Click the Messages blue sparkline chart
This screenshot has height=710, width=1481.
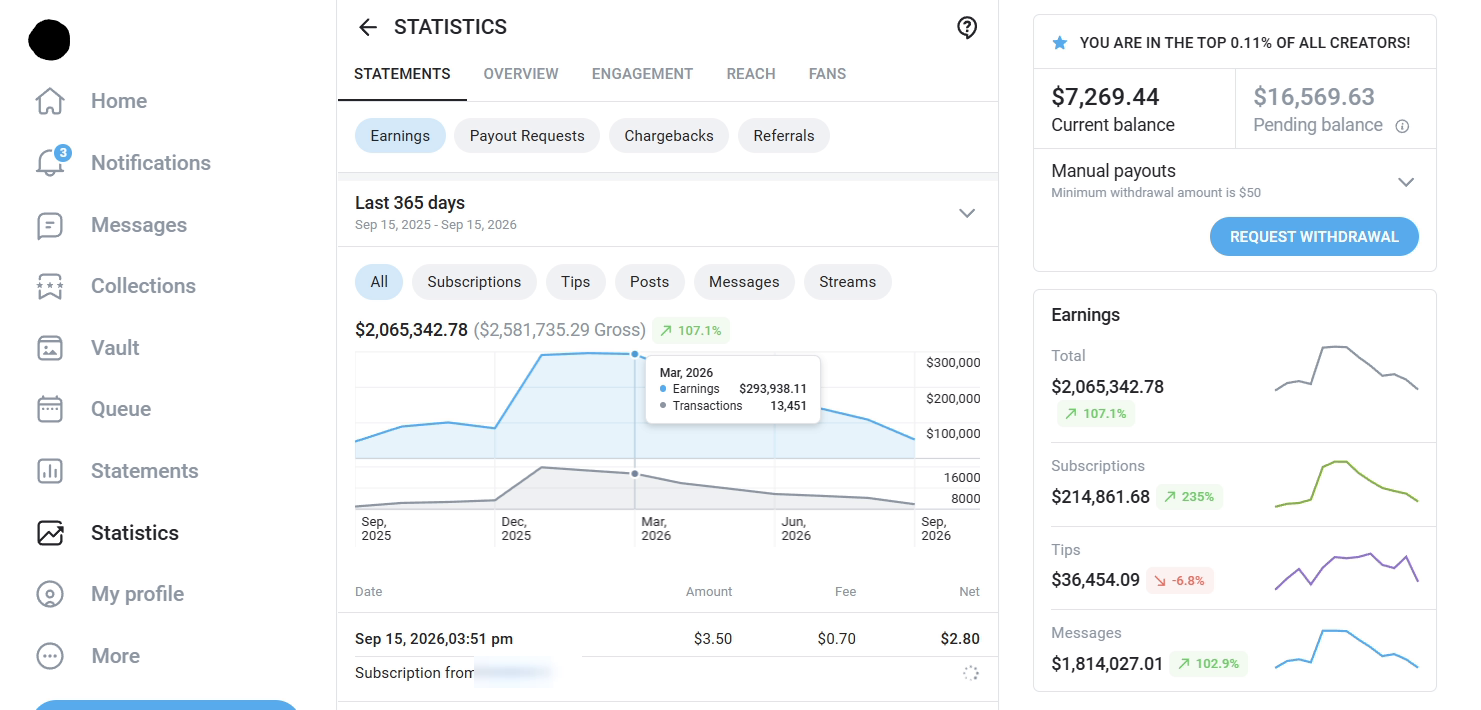click(1347, 649)
